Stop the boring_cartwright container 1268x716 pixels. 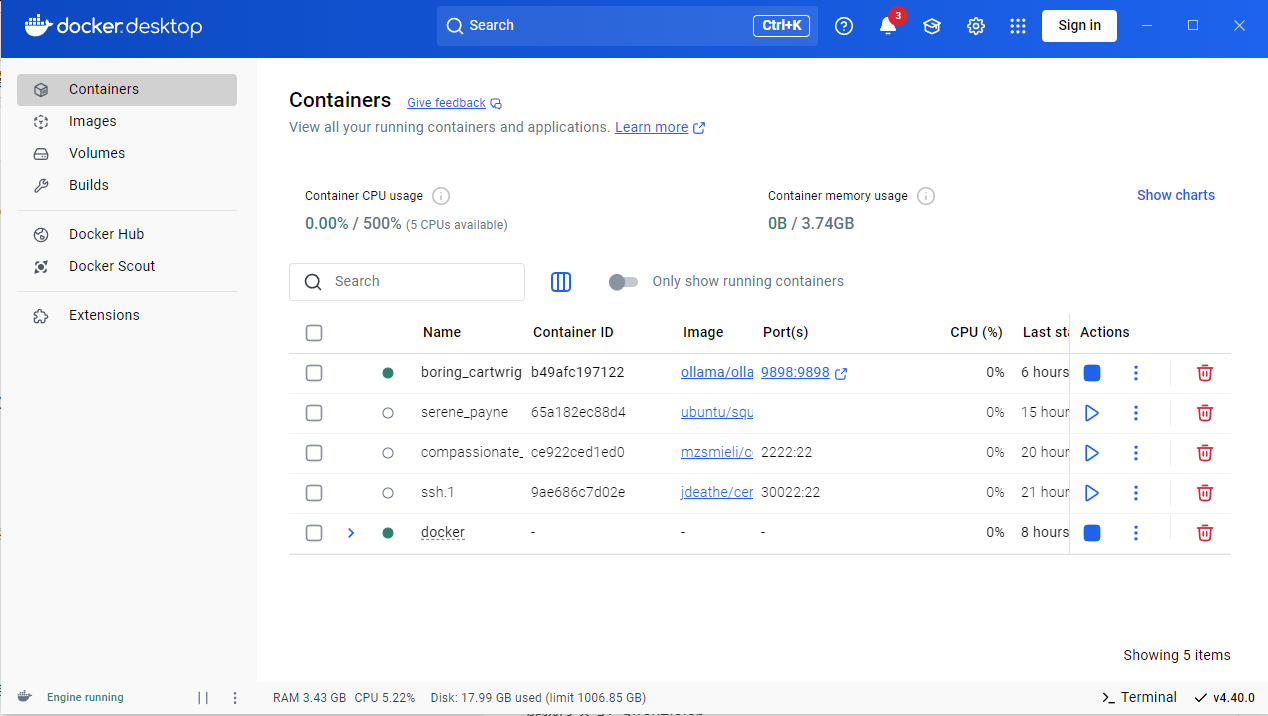tap(1092, 373)
